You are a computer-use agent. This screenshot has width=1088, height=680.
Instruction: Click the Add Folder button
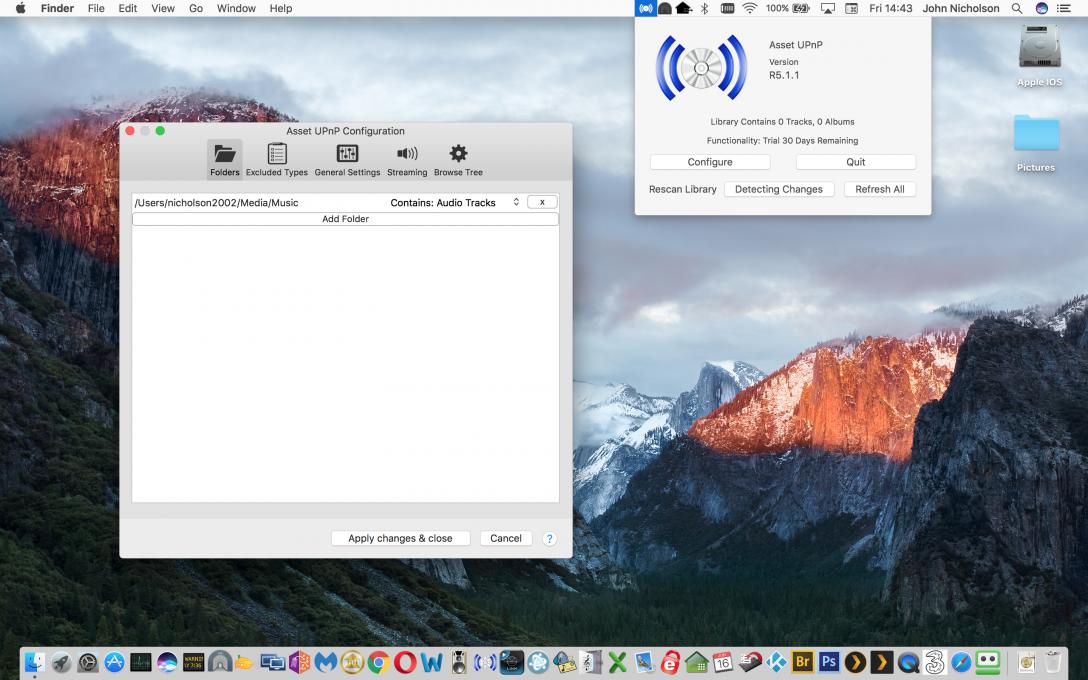coord(345,219)
